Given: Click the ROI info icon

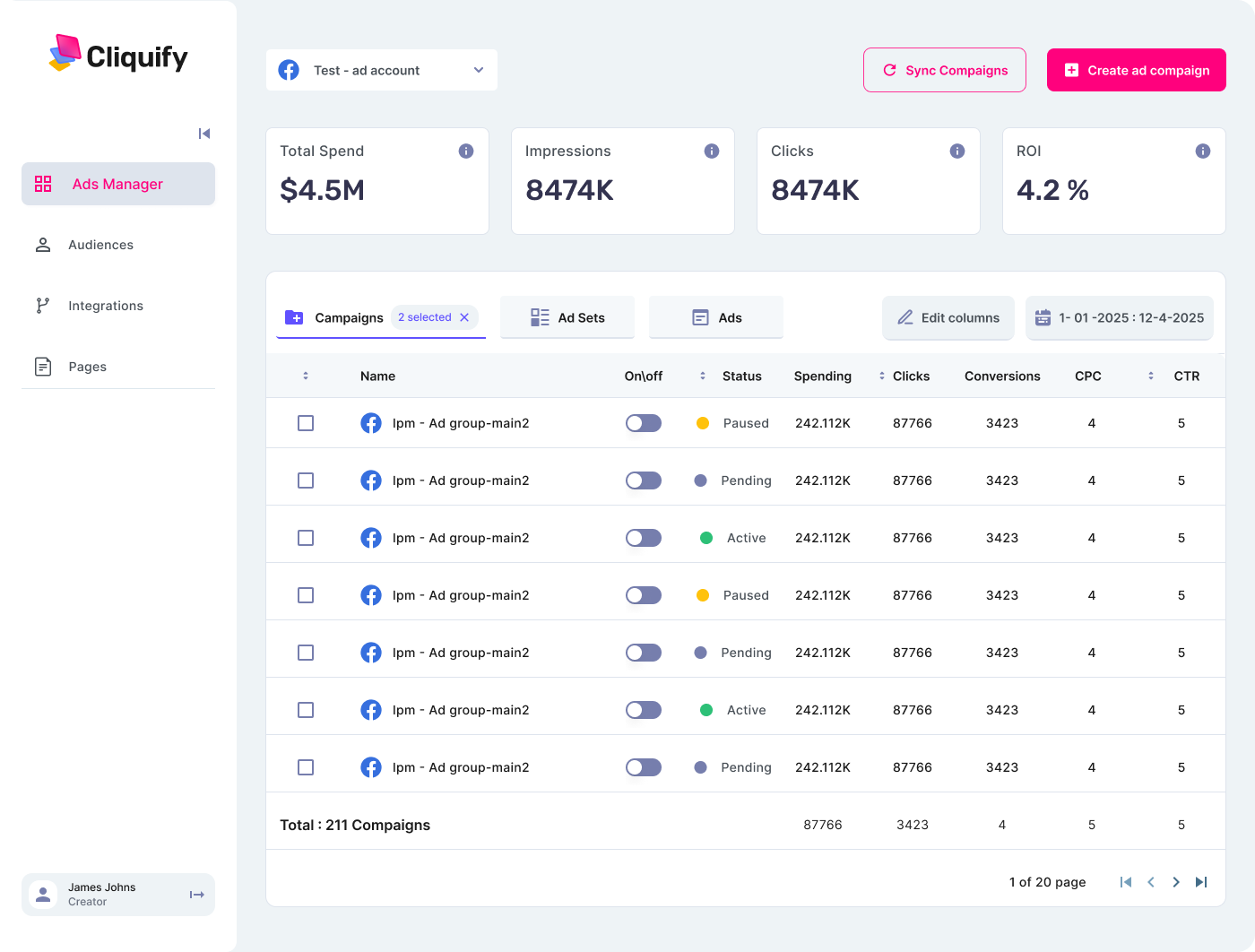Looking at the screenshot, I should coord(1203,151).
